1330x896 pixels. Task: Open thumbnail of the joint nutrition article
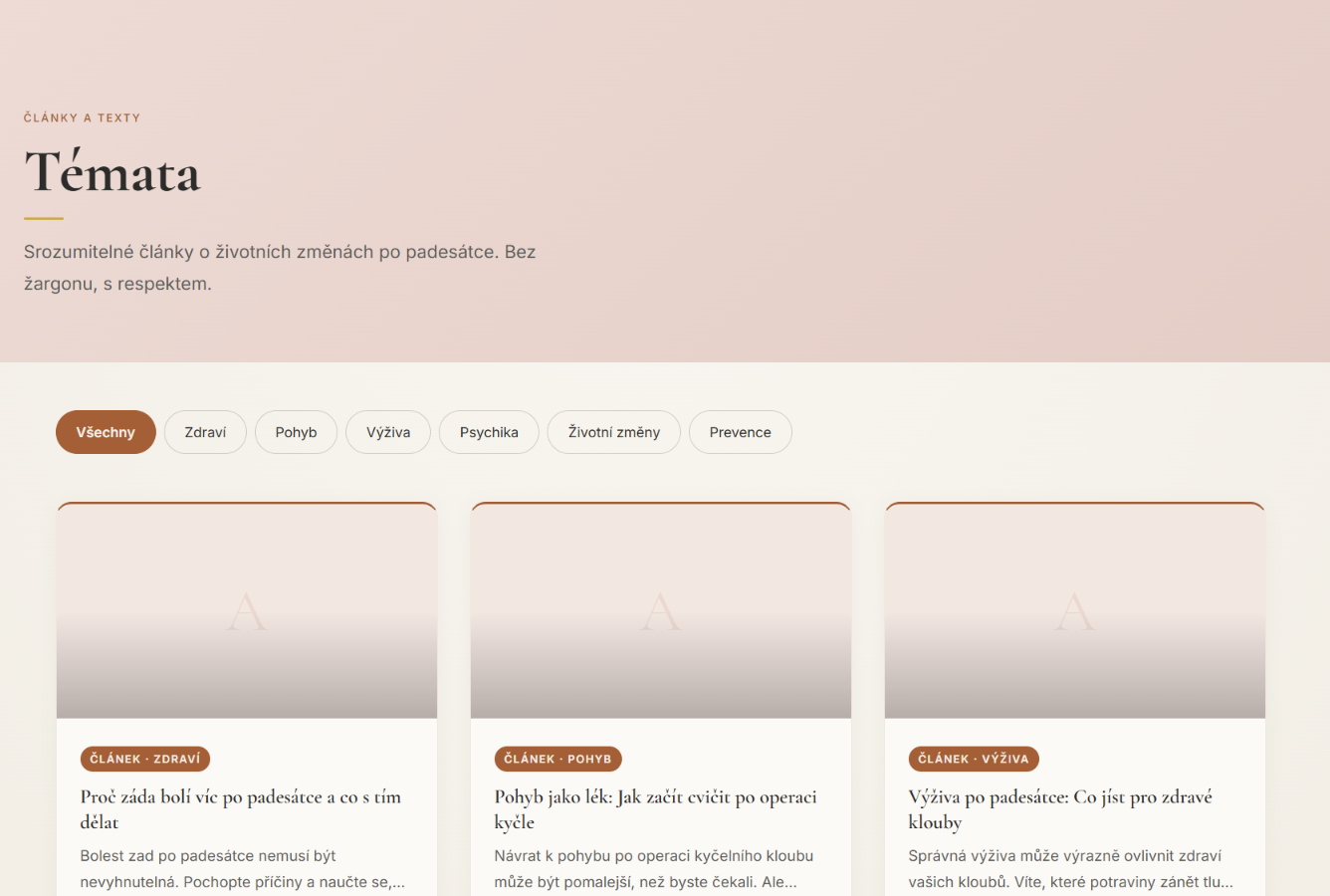(1075, 610)
